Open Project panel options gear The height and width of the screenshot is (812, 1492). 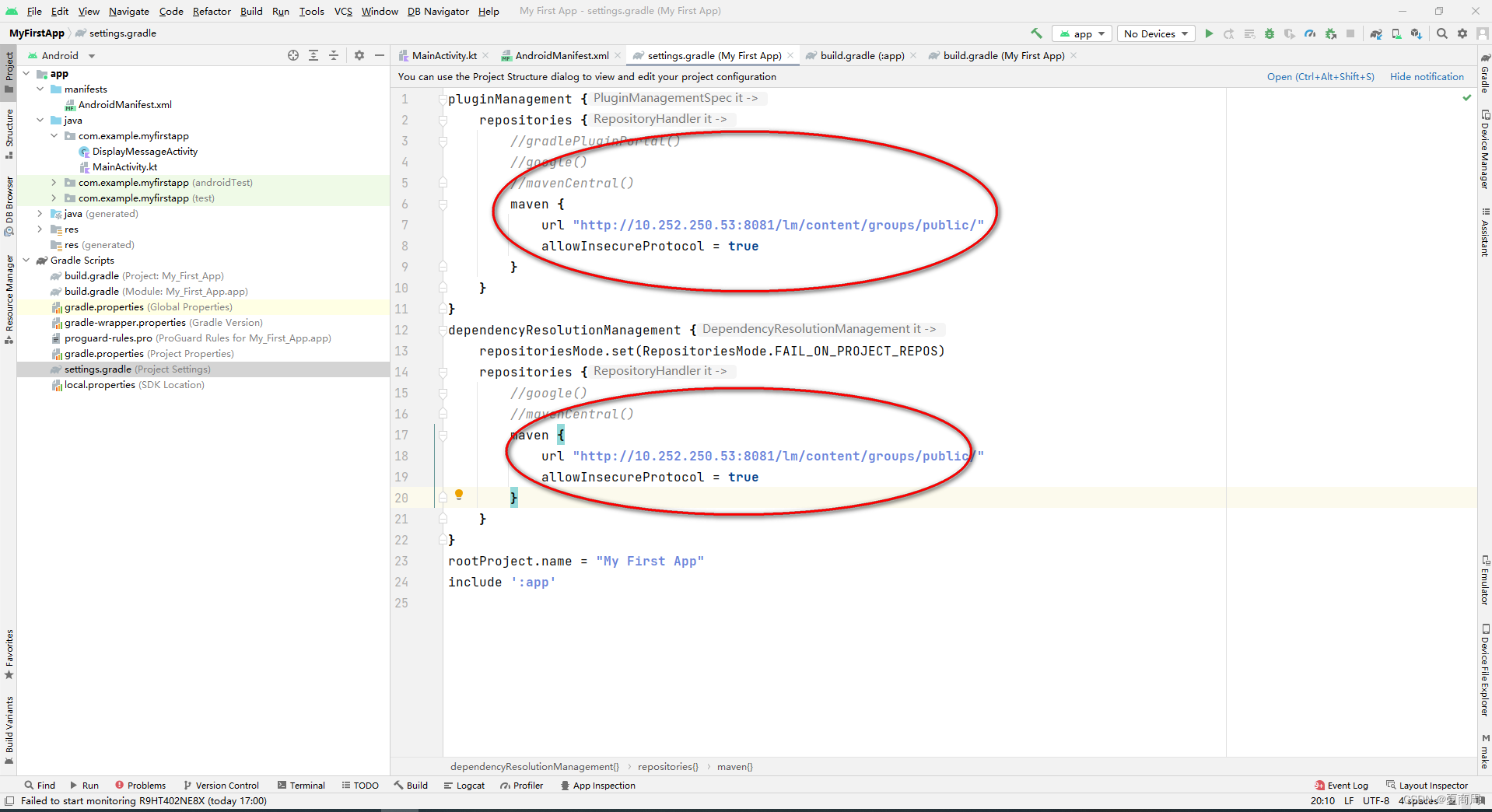[359, 55]
